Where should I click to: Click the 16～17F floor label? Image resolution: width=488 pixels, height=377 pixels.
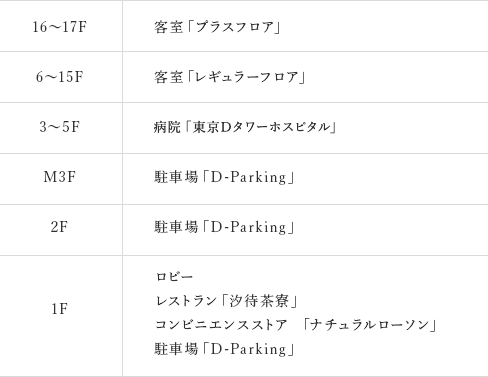click(x=59, y=27)
